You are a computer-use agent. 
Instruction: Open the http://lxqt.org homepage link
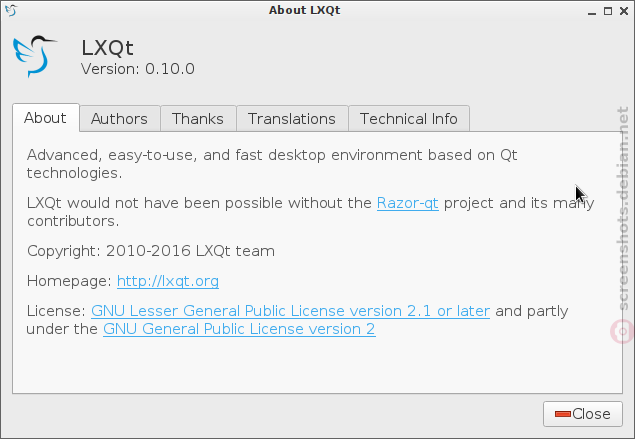(168, 281)
